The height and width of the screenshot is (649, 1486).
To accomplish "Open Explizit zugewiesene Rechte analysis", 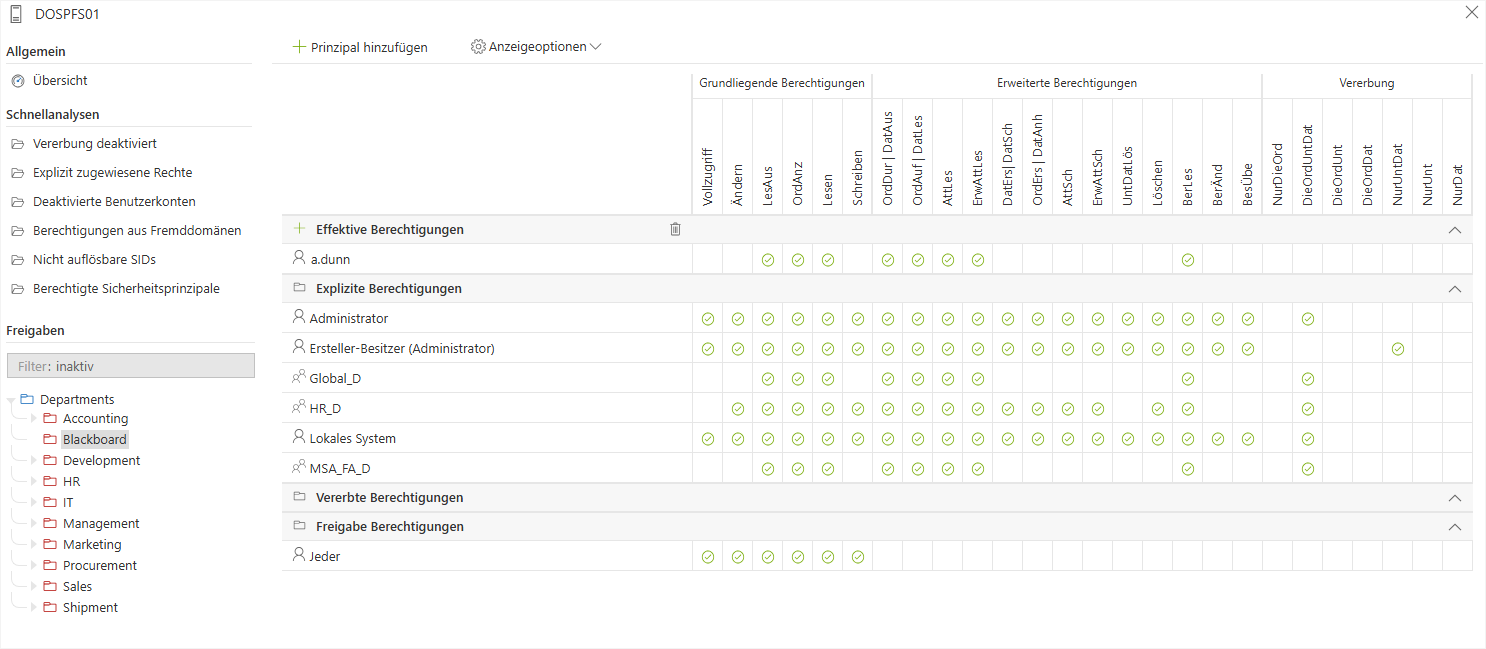I will (112, 173).
